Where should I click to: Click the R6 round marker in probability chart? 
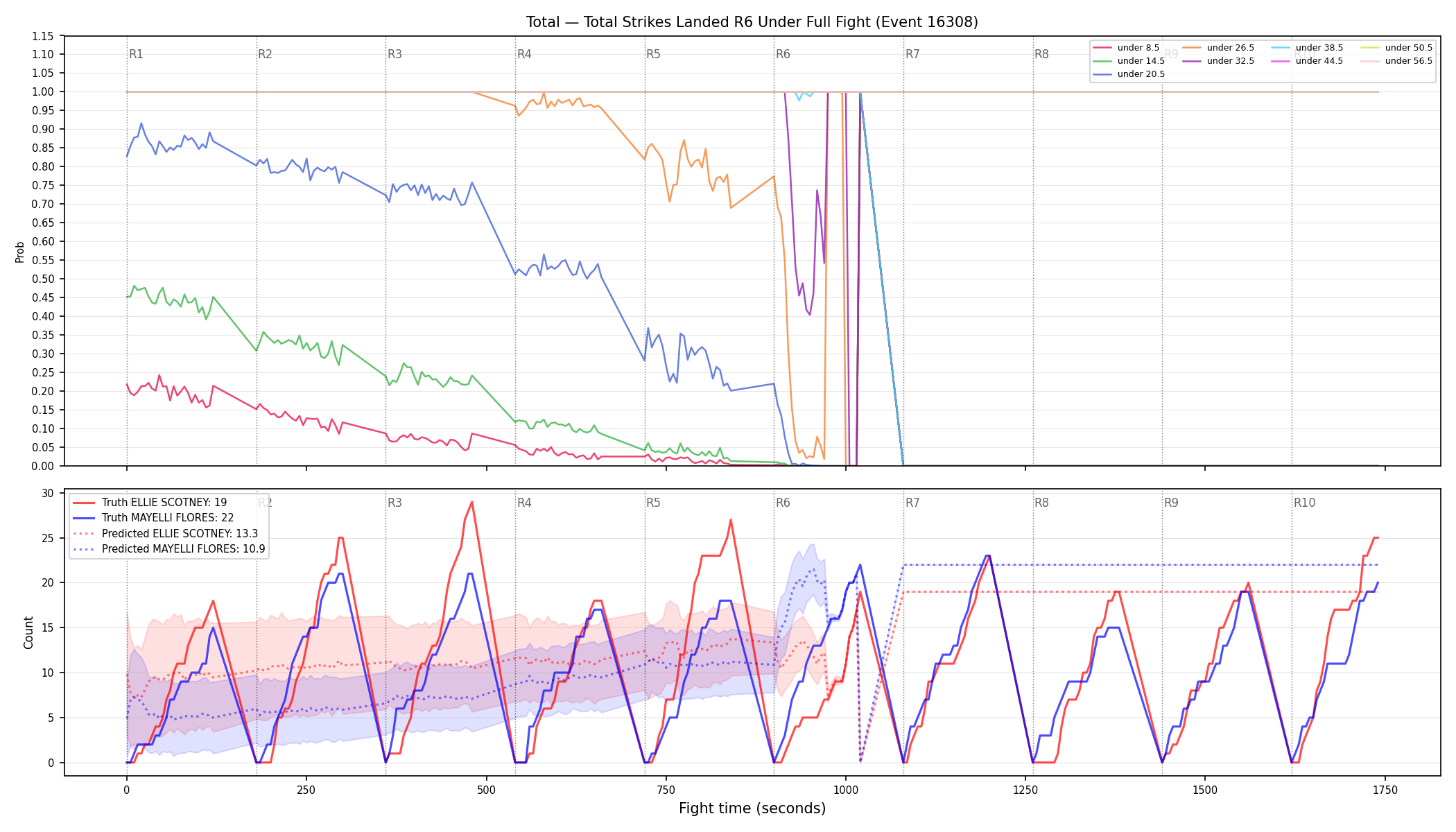tap(783, 54)
